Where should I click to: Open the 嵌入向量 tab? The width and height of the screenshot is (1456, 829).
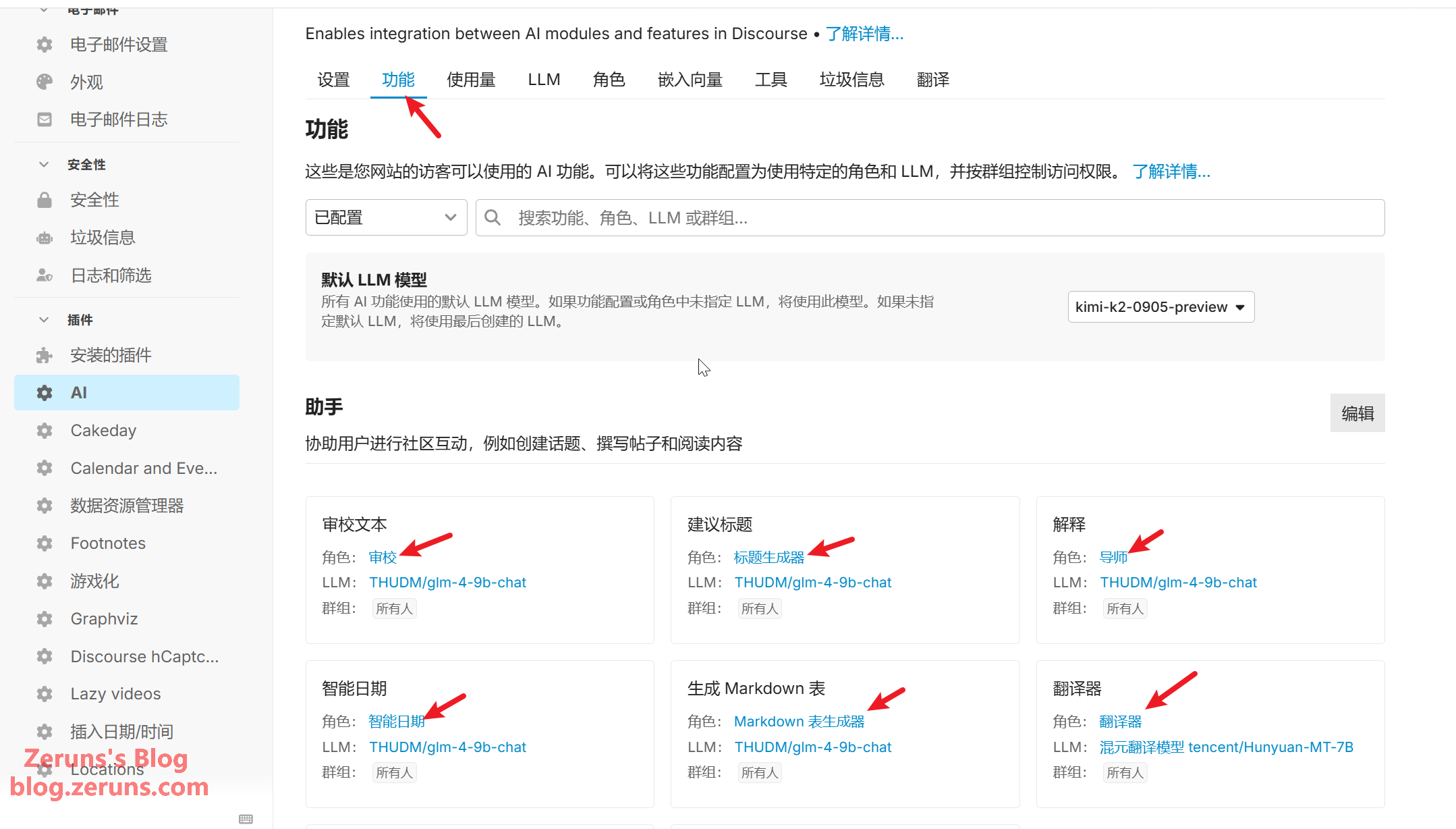[x=690, y=80]
